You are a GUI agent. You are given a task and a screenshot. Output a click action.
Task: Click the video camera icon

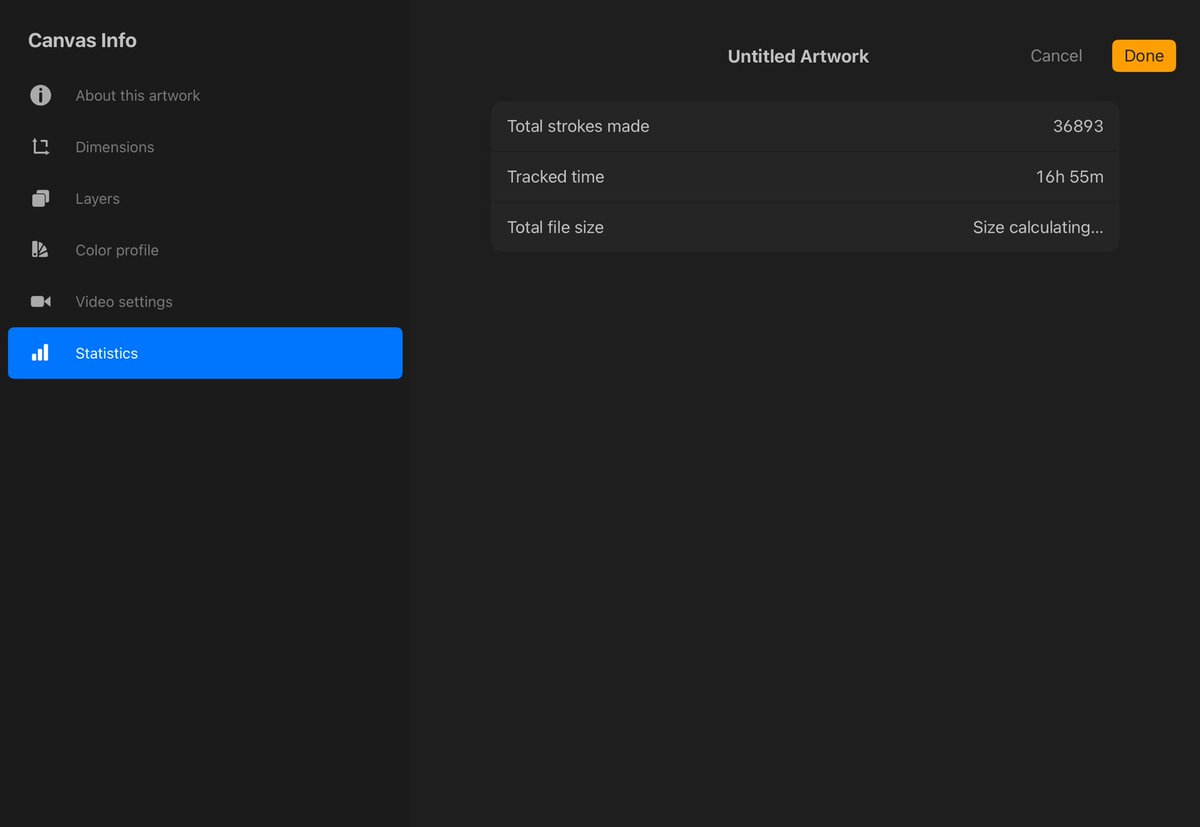pos(40,301)
